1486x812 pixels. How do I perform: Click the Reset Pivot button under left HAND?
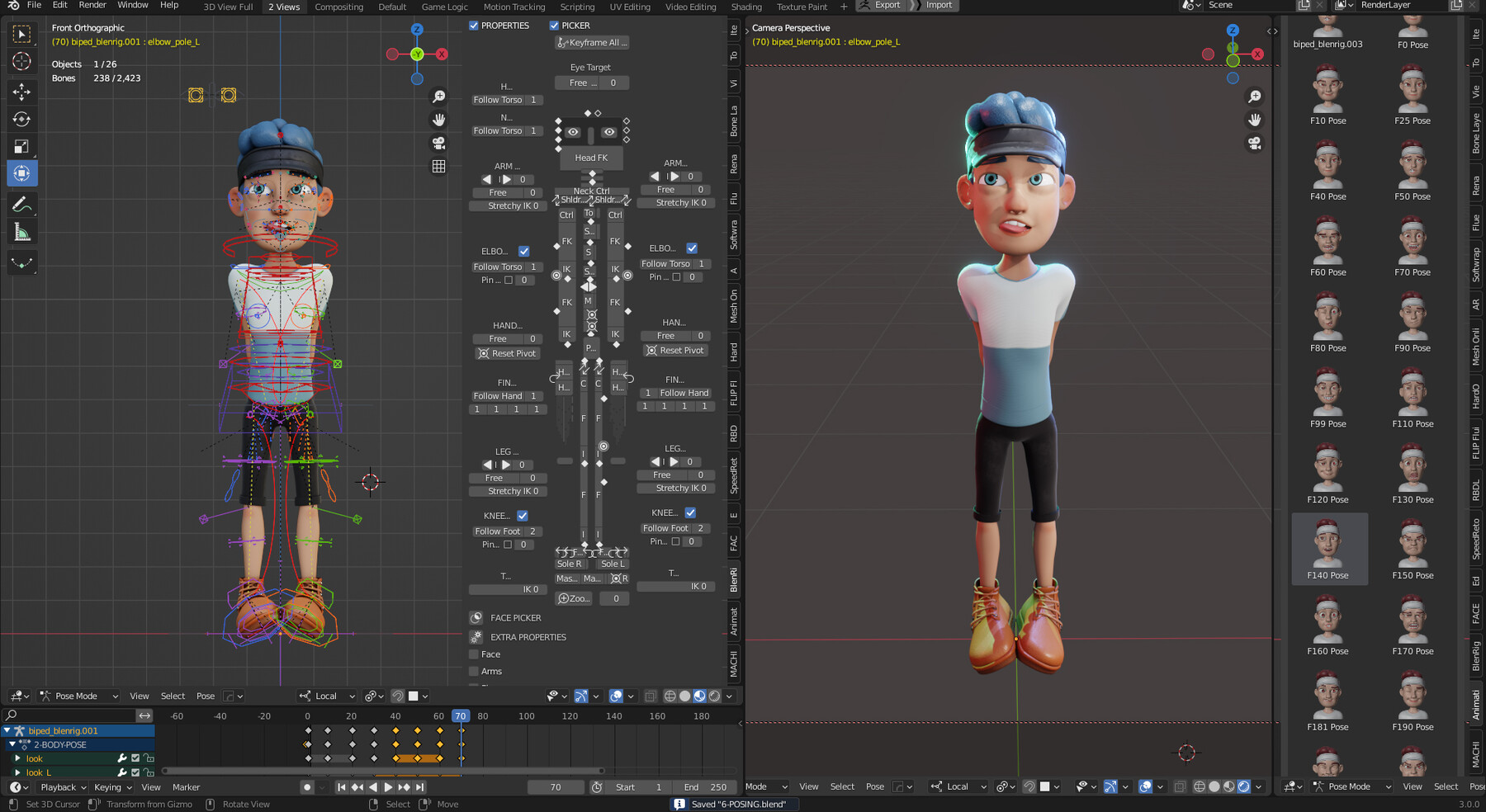click(507, 353)
